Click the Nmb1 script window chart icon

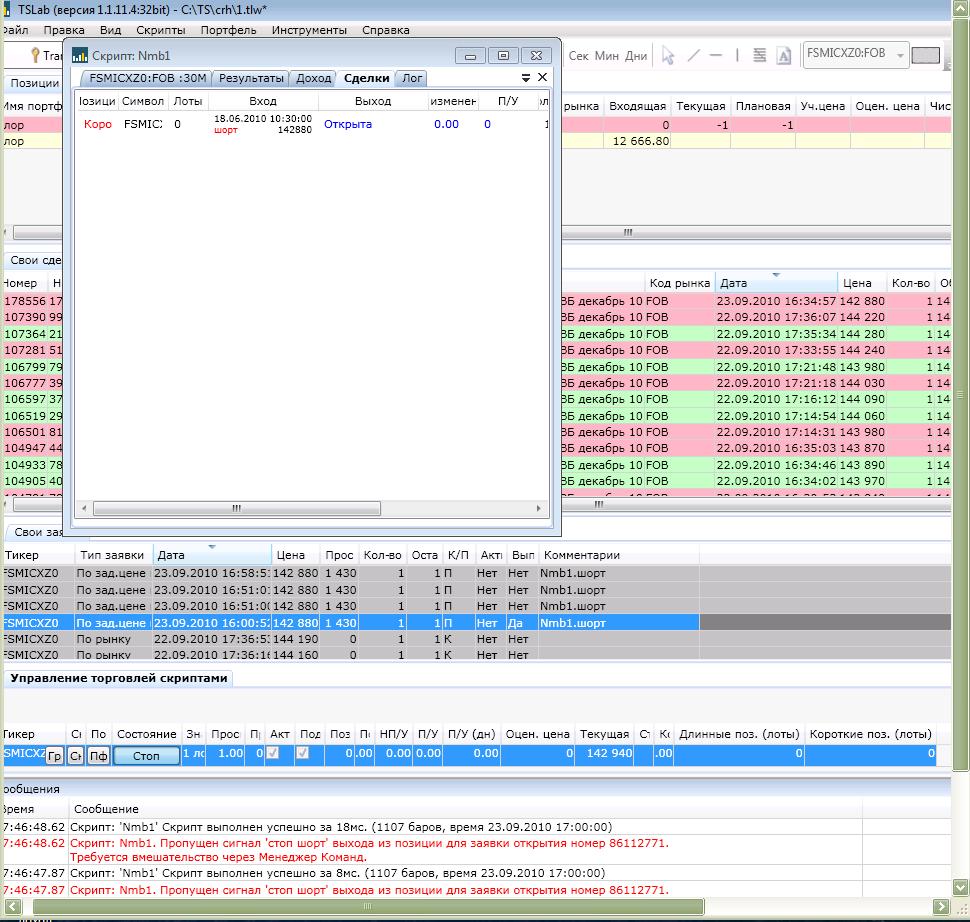pyautogui.click(x=79, y=56)
